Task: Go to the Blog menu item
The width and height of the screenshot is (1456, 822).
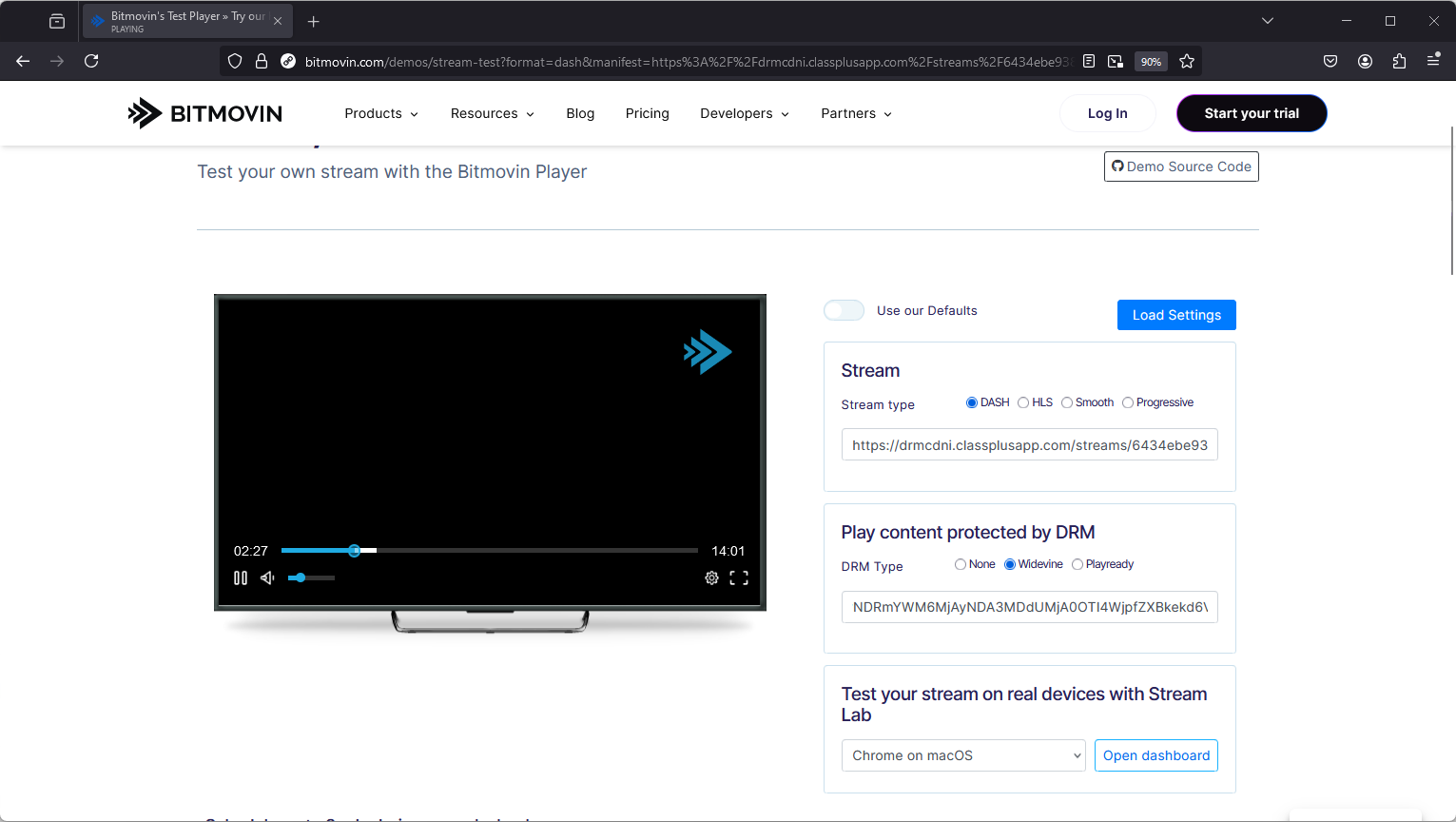Action: [580, 113]
